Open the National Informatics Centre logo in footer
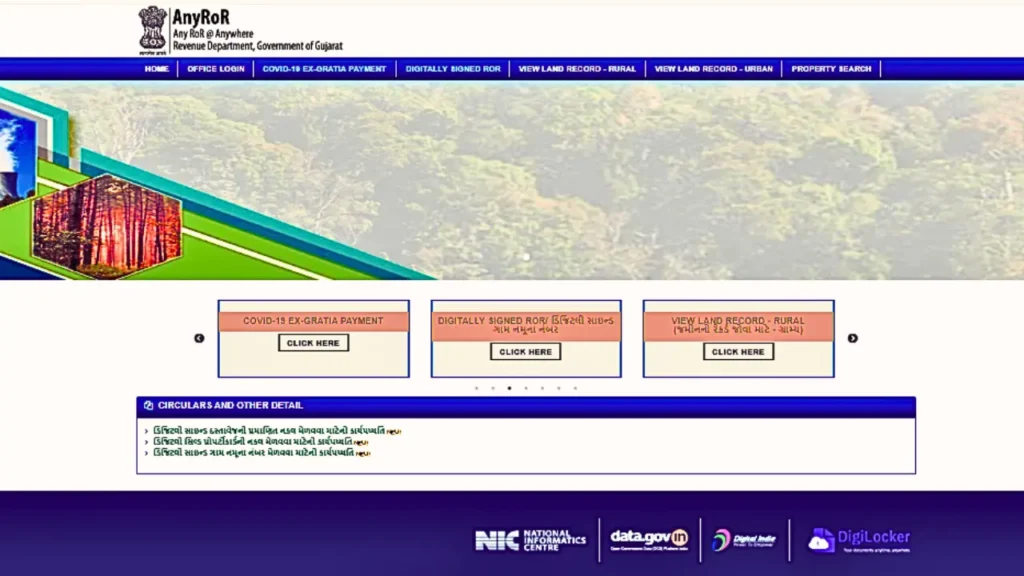 pyautogui.click(x=530, y=541)
